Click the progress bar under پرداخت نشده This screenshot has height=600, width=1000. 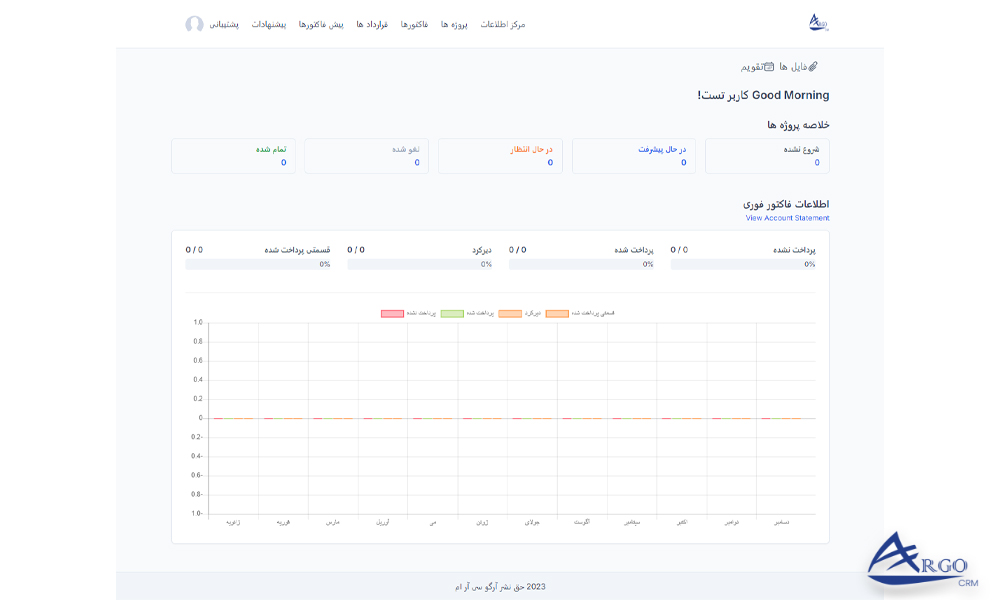tap(745, 265)
